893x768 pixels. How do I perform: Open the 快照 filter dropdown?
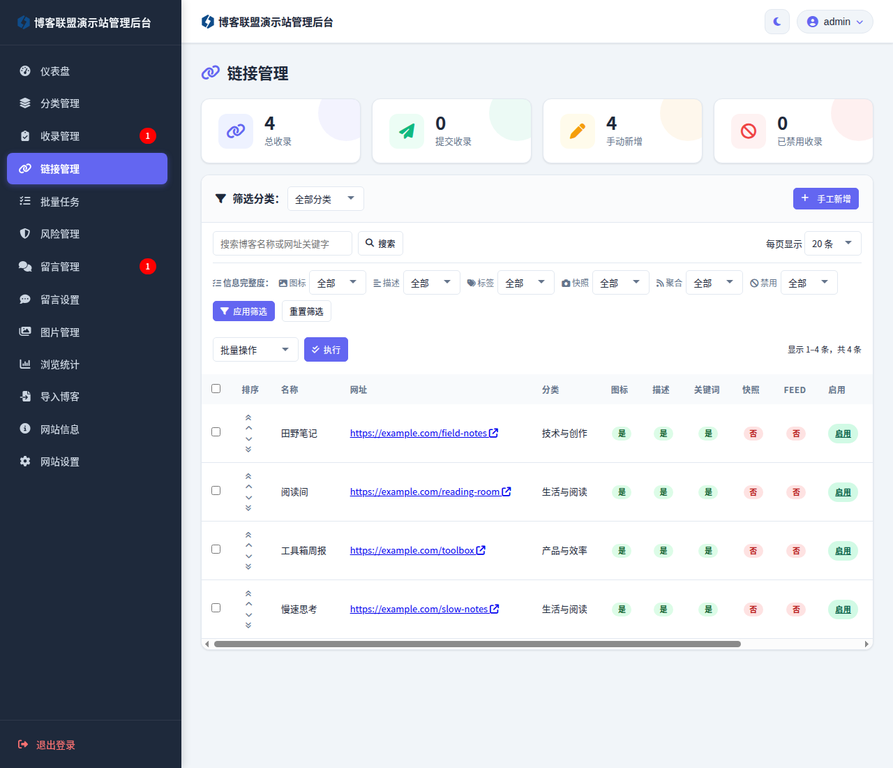(x=620, y=282)
